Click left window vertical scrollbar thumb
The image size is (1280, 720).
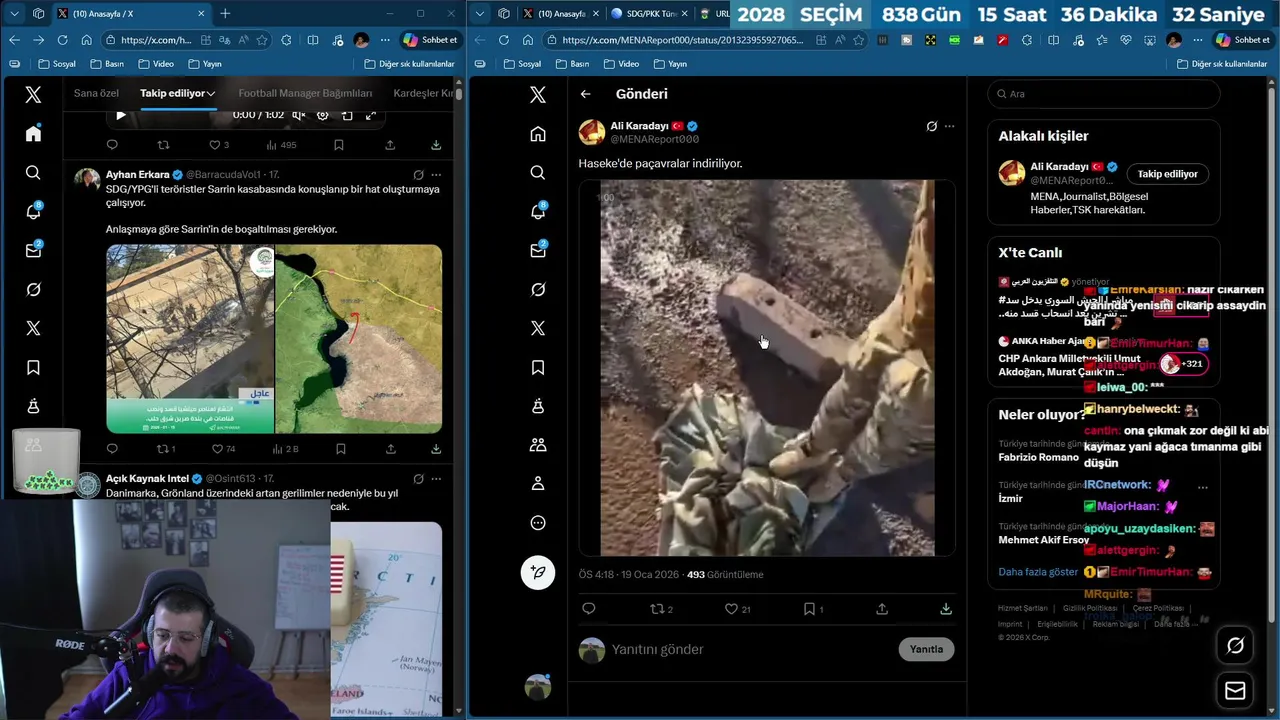point(459,94)
